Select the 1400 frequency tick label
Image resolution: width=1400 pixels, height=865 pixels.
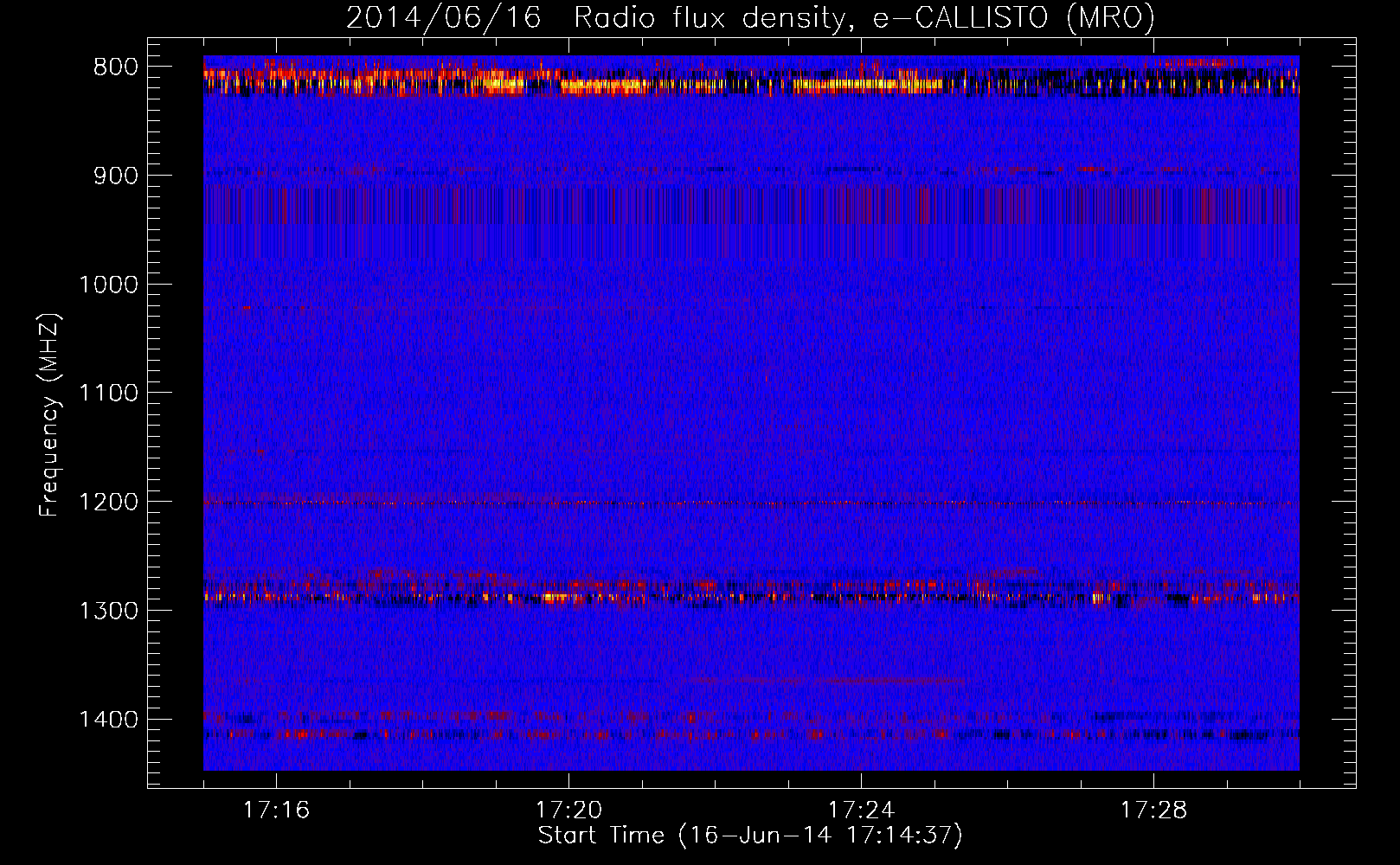point(108,720)
